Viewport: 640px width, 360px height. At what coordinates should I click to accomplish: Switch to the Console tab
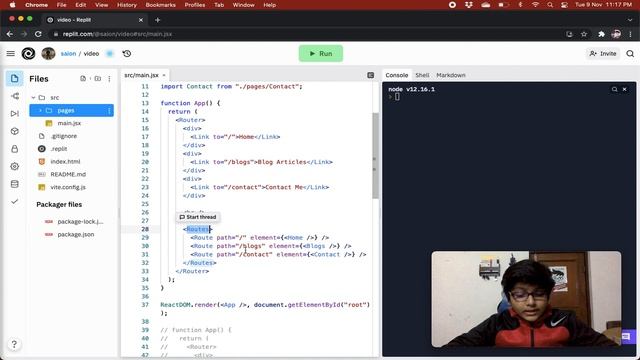tap(397, 75)
